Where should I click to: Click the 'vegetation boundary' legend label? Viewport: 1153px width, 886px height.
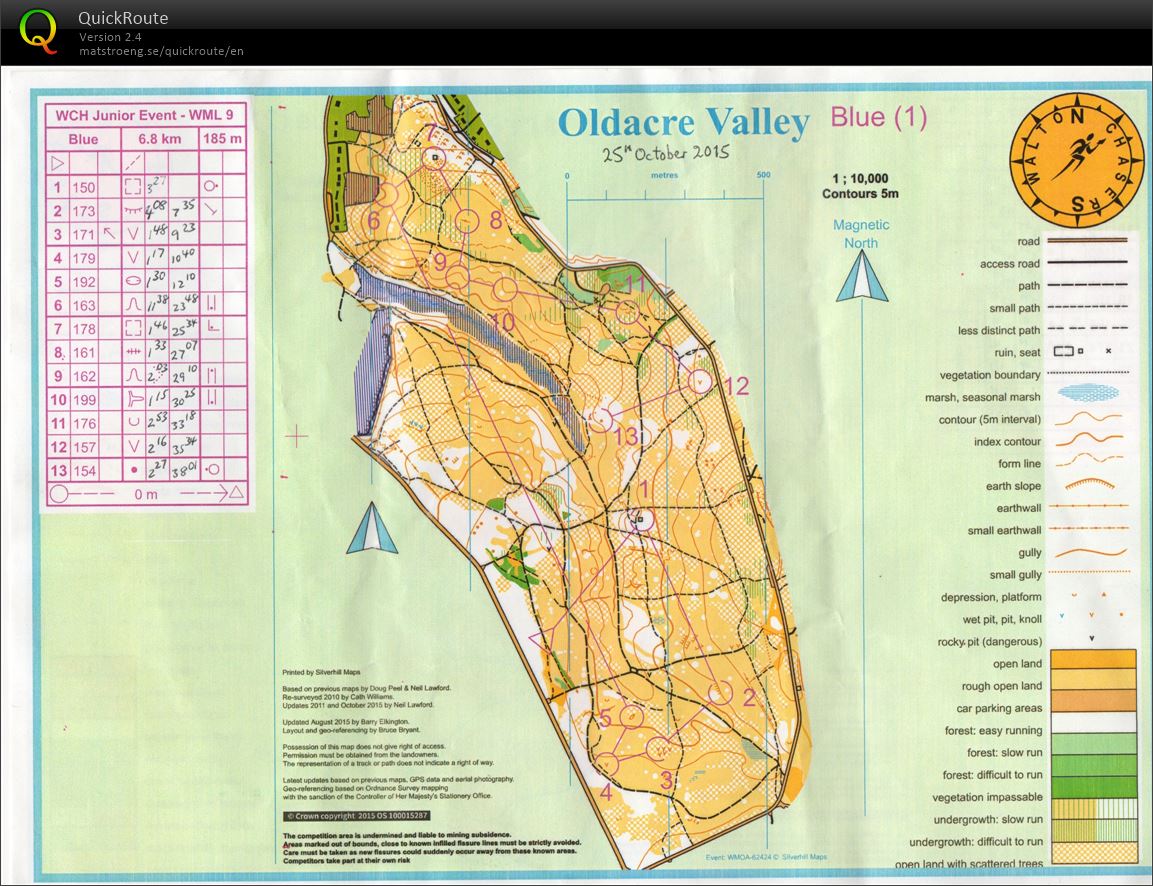point(990,375)
